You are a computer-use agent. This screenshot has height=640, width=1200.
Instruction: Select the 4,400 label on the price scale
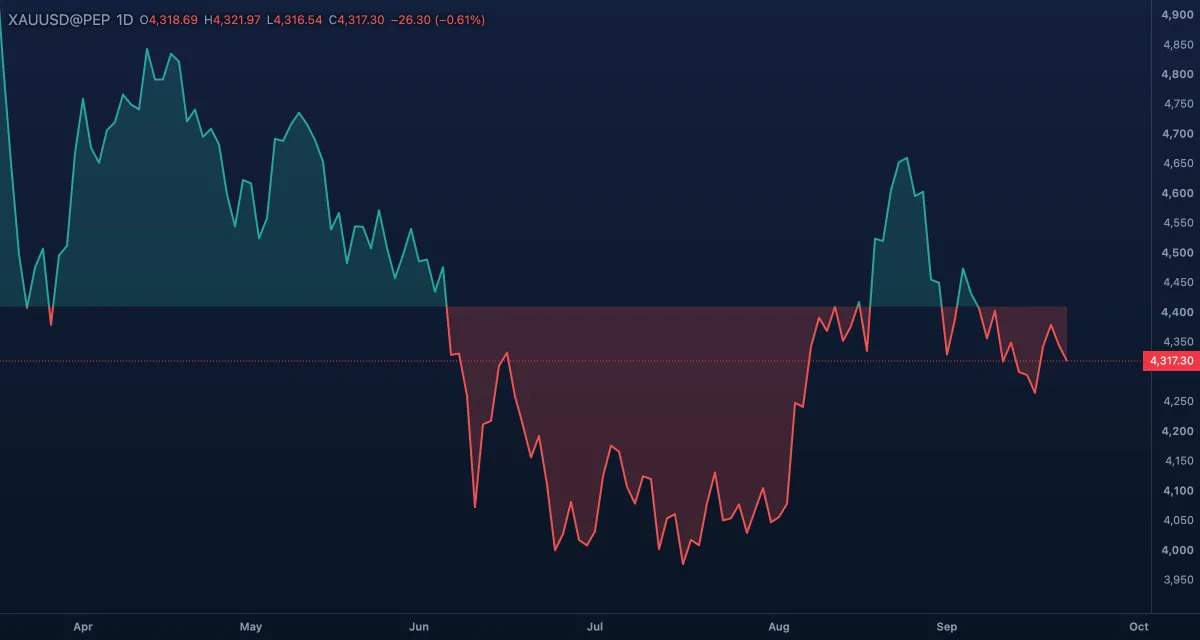click(x=1177, y=312)
